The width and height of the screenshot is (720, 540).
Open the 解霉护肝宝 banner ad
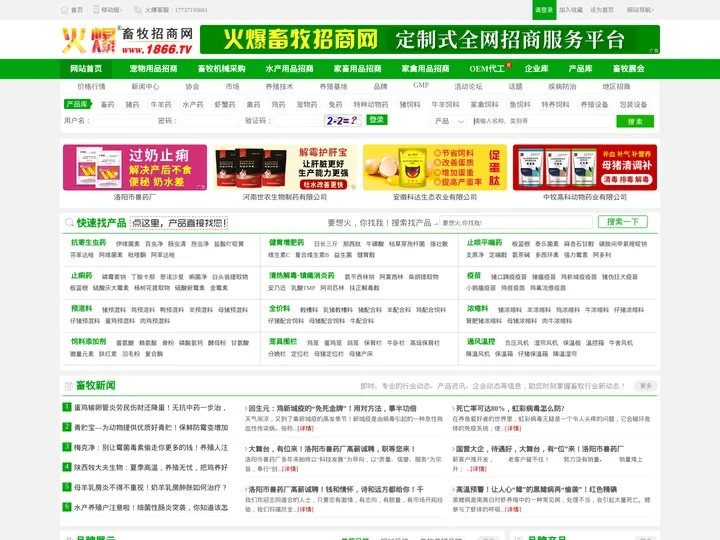(285, 167)
